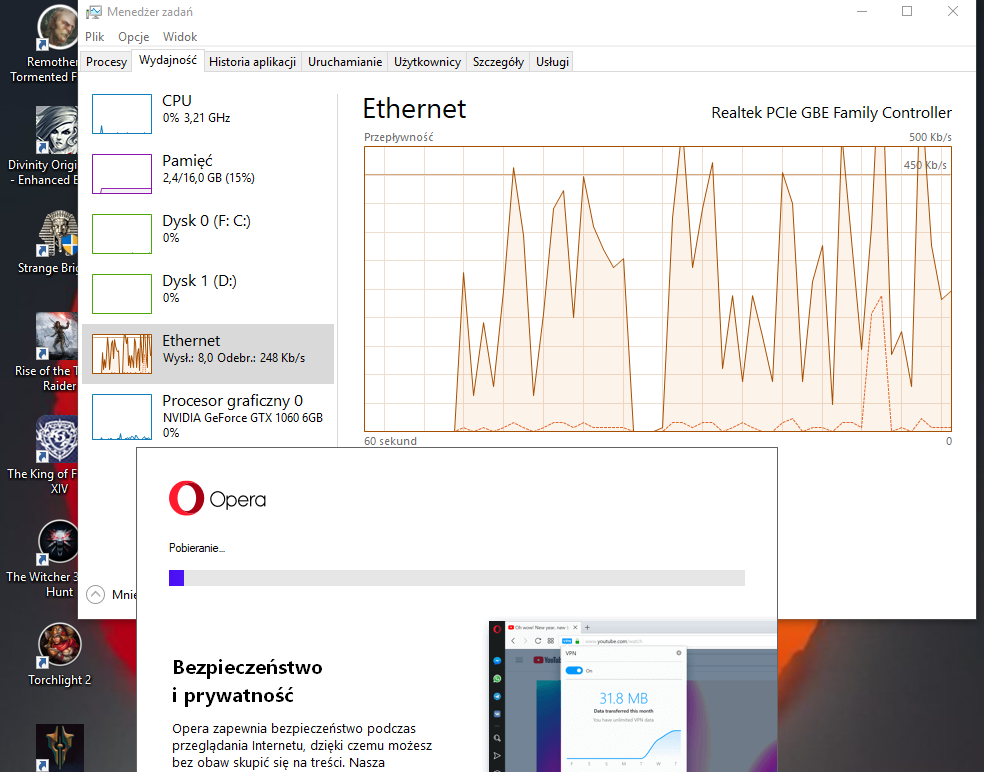This screenshot has width=984, height=772.
Task: Click the Ethernet throughput graph area
Action: pyautogui.click(x=658, y=289)
